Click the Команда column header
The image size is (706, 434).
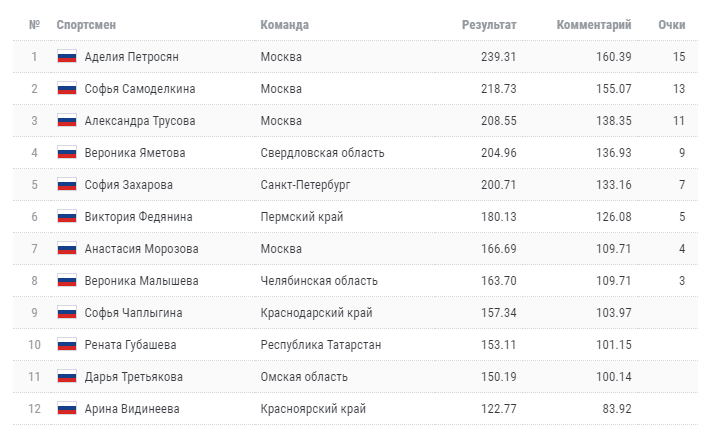[285, 25]
